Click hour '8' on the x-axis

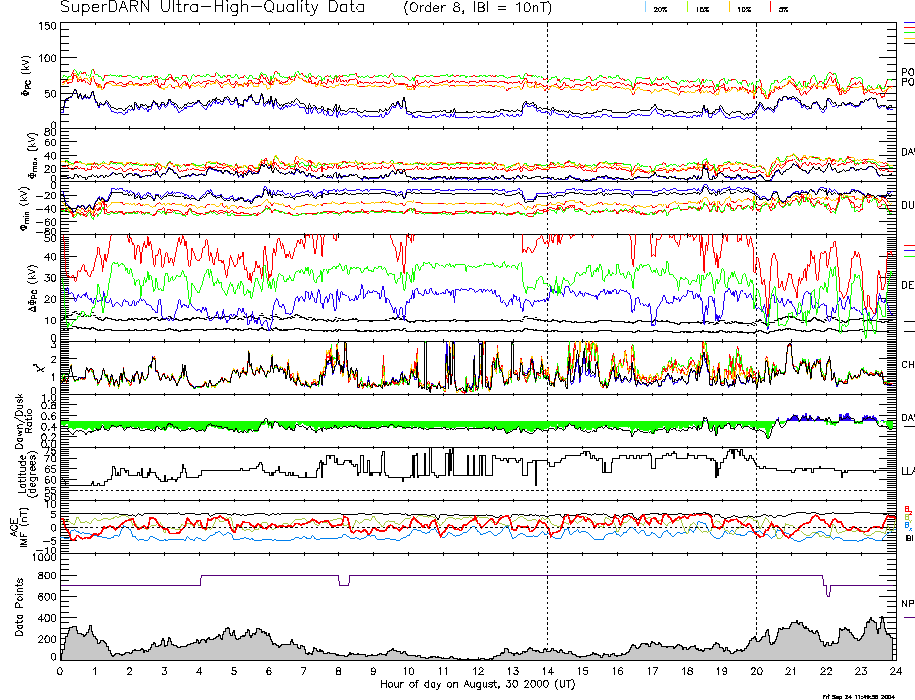point(338,671)
